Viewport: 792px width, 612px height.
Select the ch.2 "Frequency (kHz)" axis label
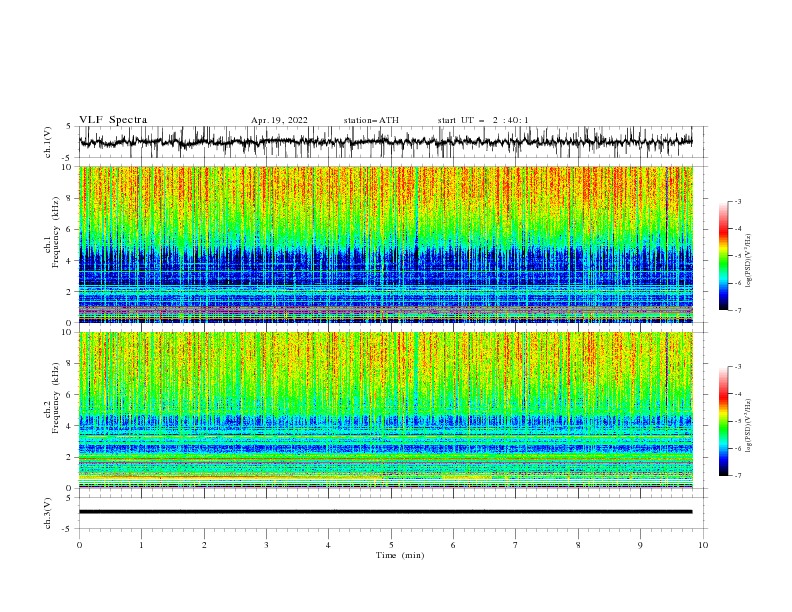coord(56,397)
